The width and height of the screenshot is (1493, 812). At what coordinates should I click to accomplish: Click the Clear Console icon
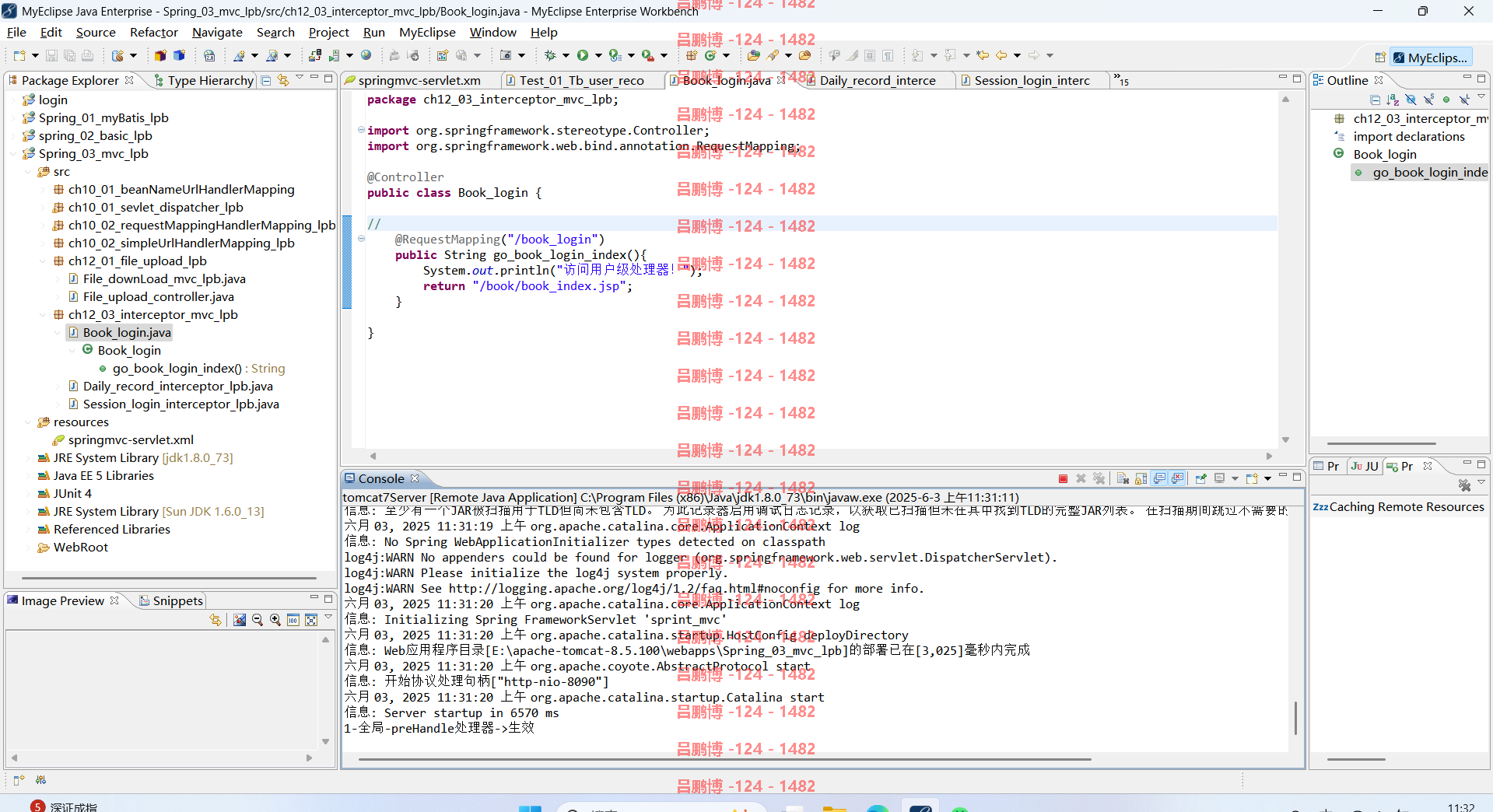click(1123, 478)
